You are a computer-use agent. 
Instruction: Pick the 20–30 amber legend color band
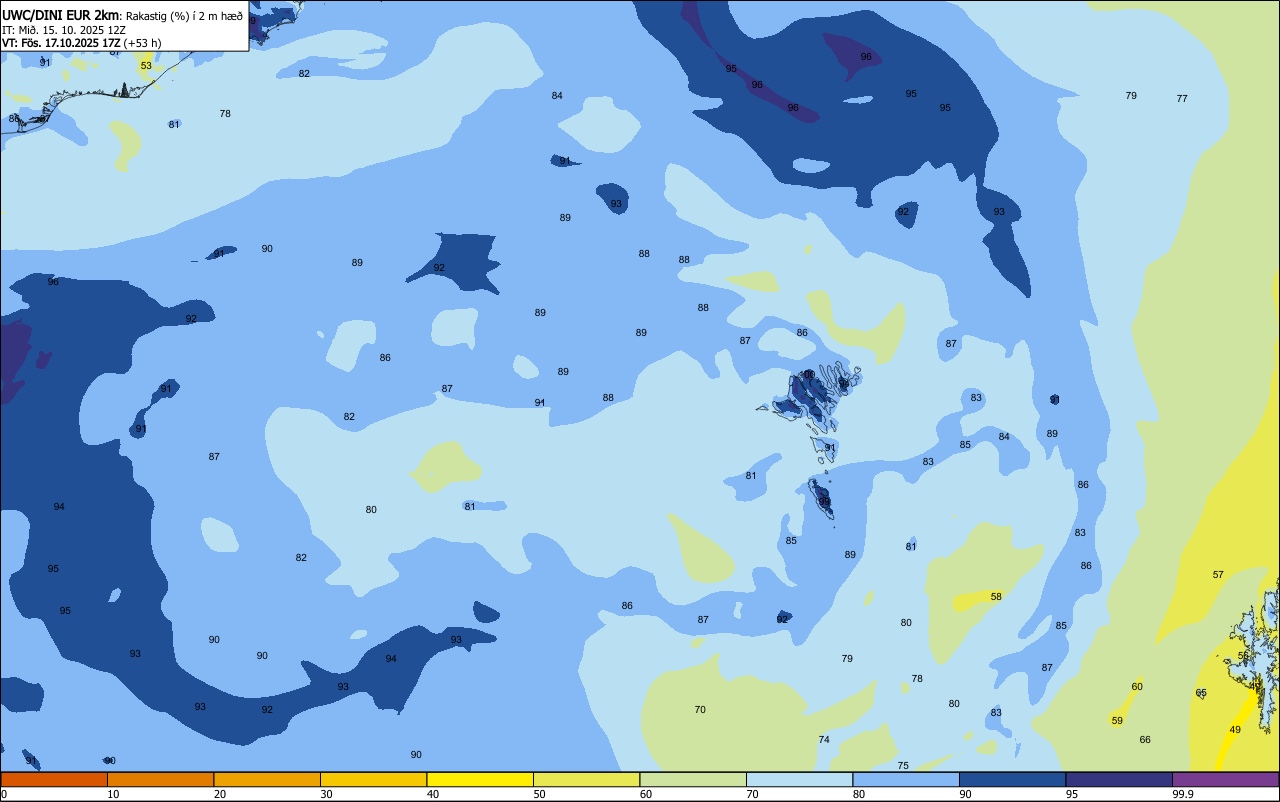point(267,779)
